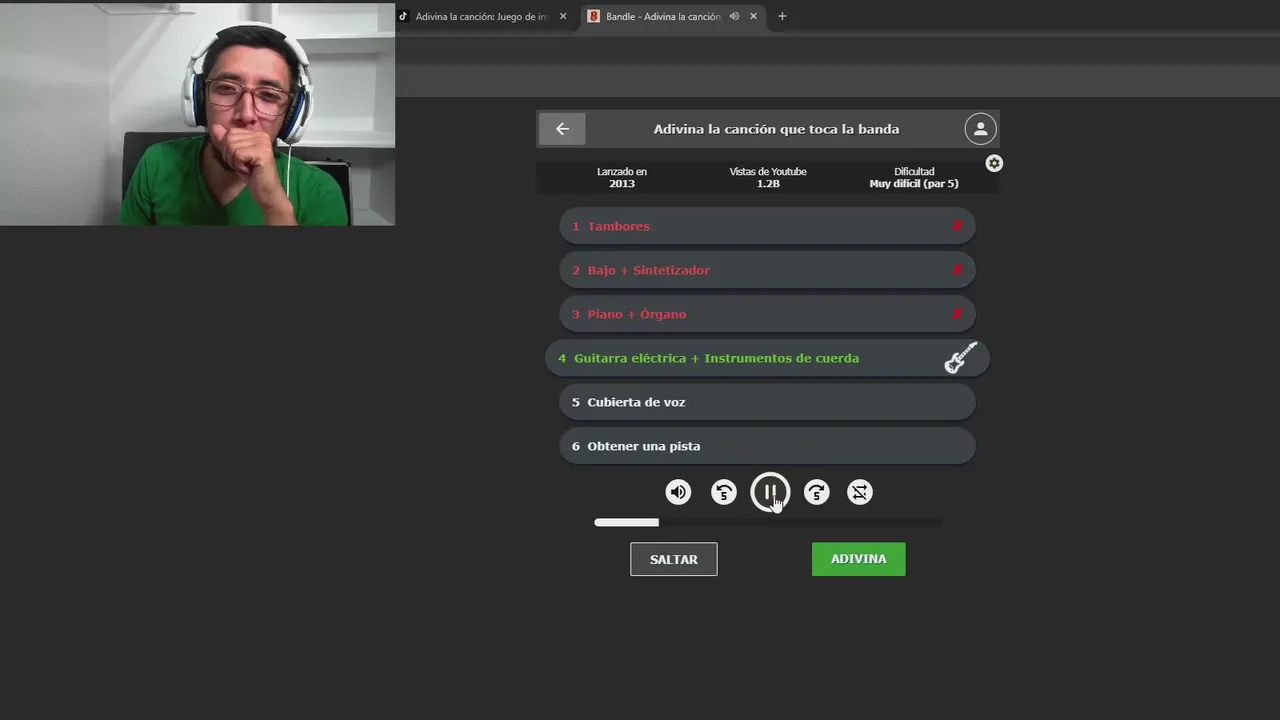
Task: Close the Bandle browser tab
Action: [753, 16]
